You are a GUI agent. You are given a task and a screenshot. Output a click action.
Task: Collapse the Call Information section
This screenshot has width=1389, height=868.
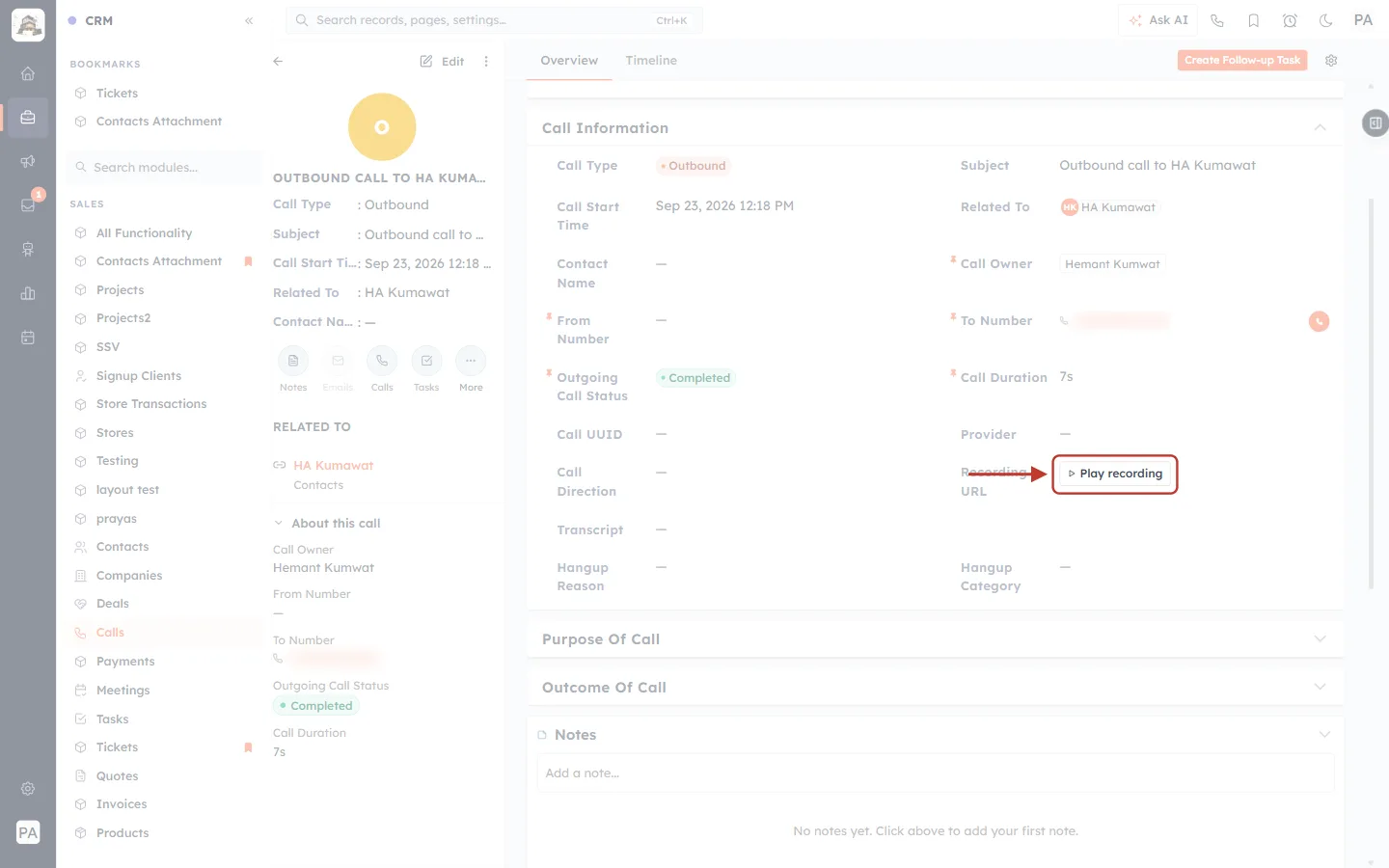(x=1320, y=127)
